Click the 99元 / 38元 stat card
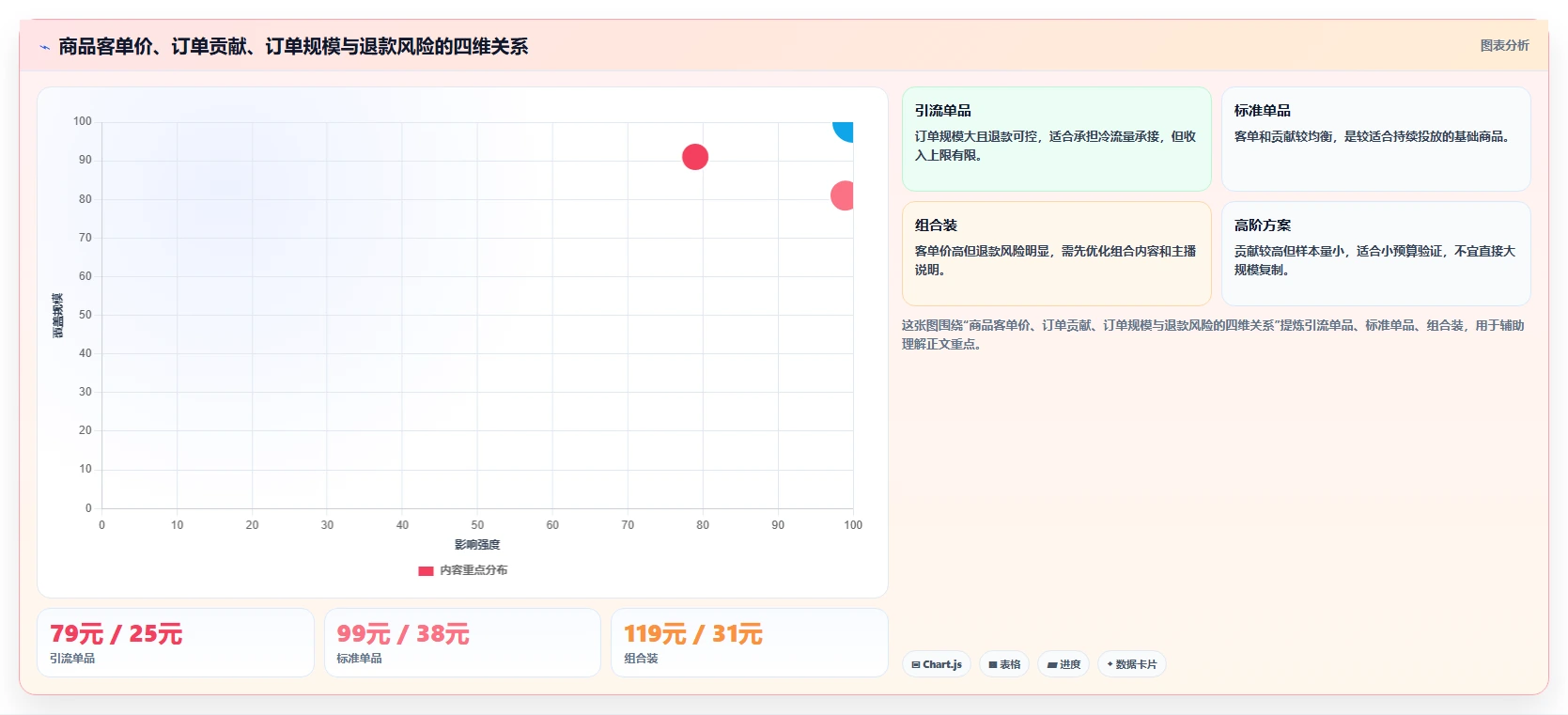 point(462,643)
